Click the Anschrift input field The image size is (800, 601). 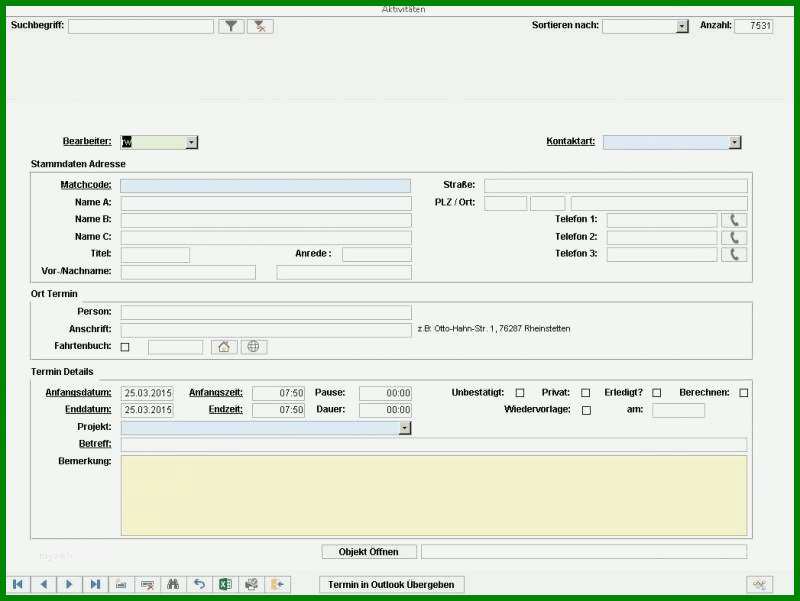click(266, 330)
